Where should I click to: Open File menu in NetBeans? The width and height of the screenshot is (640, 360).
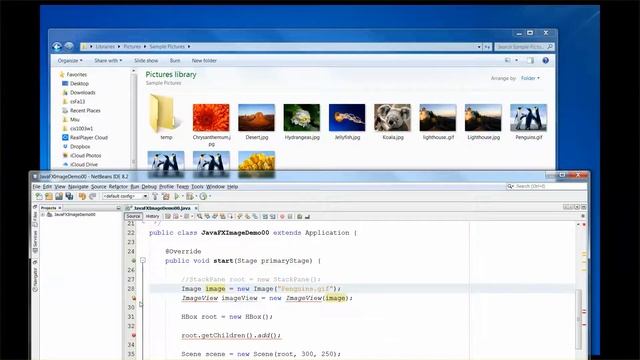tap(36, 187)
